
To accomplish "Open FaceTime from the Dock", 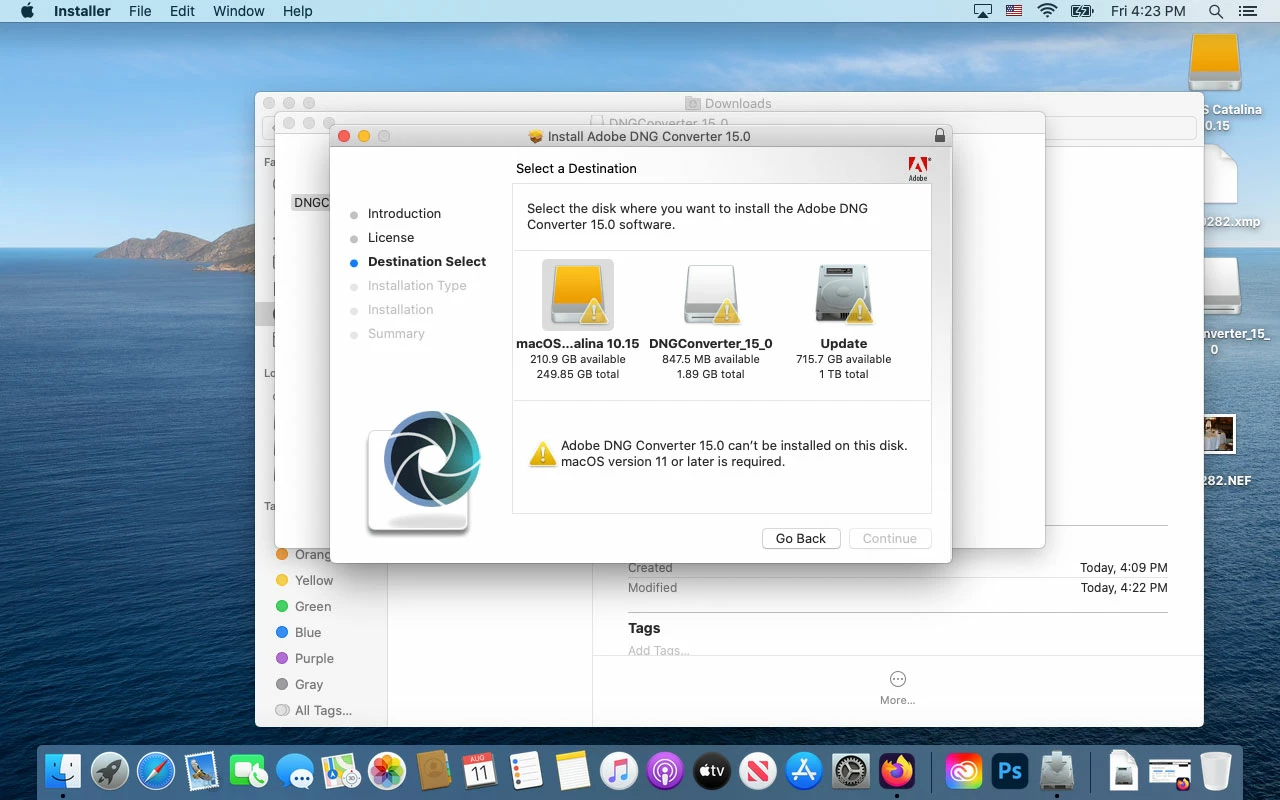I will tap(248, 771).
